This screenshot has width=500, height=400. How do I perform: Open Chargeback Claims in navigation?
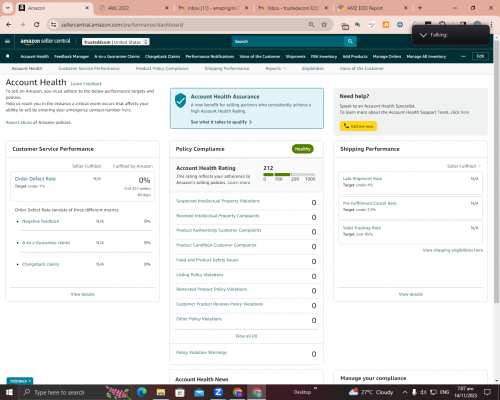click(x=163, y=57)
